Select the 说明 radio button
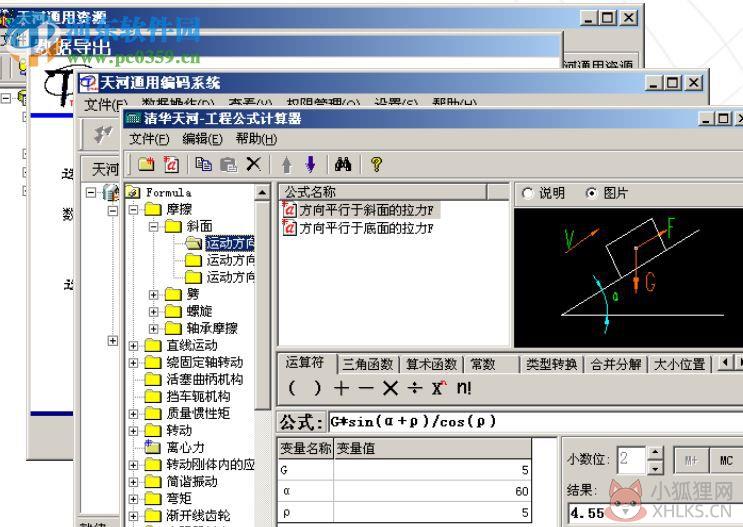The height and width of the screenshot is (527, 743). pos(527,193)
